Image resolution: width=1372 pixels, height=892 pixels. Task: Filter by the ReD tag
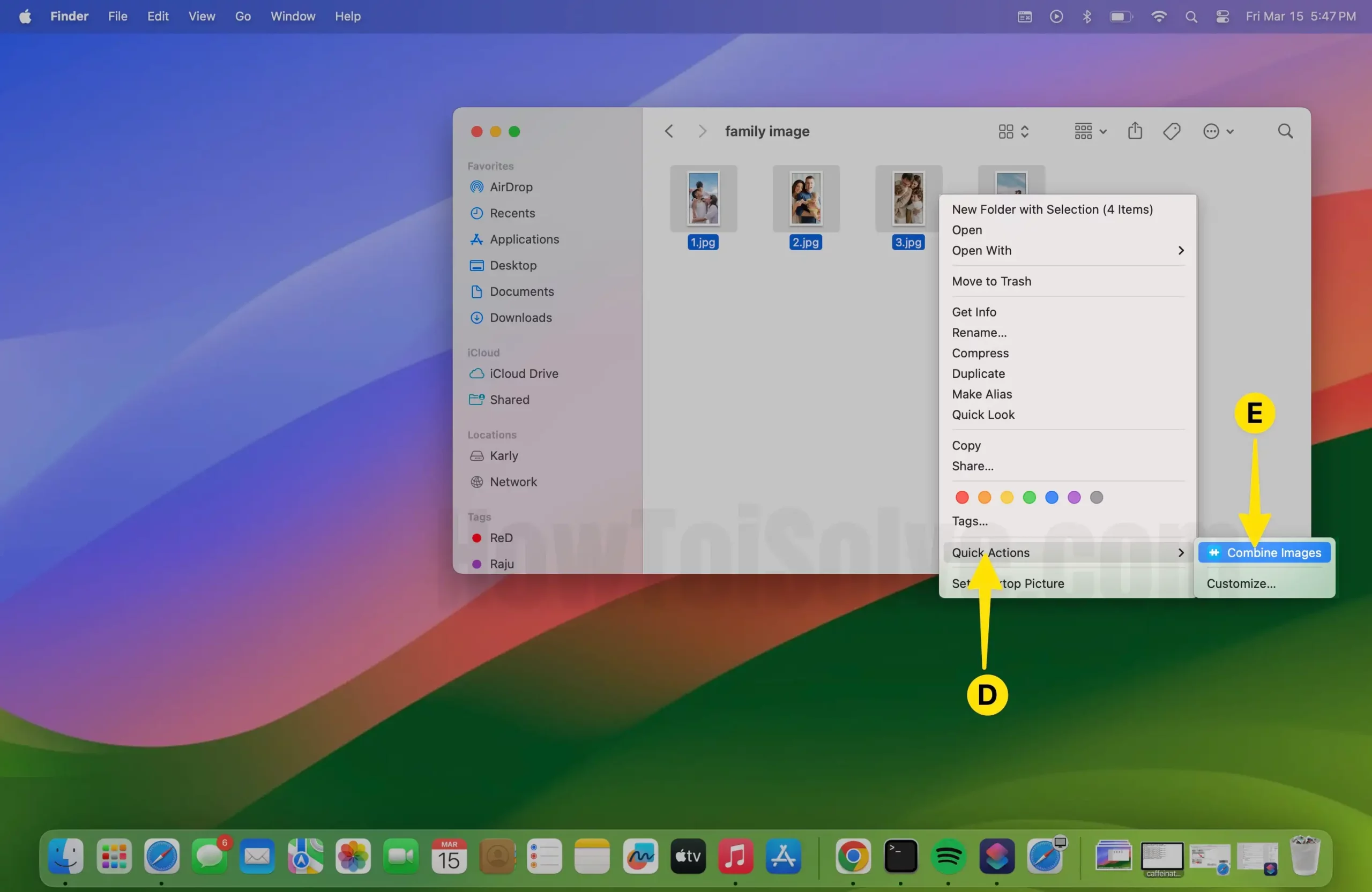coord(492,538)
